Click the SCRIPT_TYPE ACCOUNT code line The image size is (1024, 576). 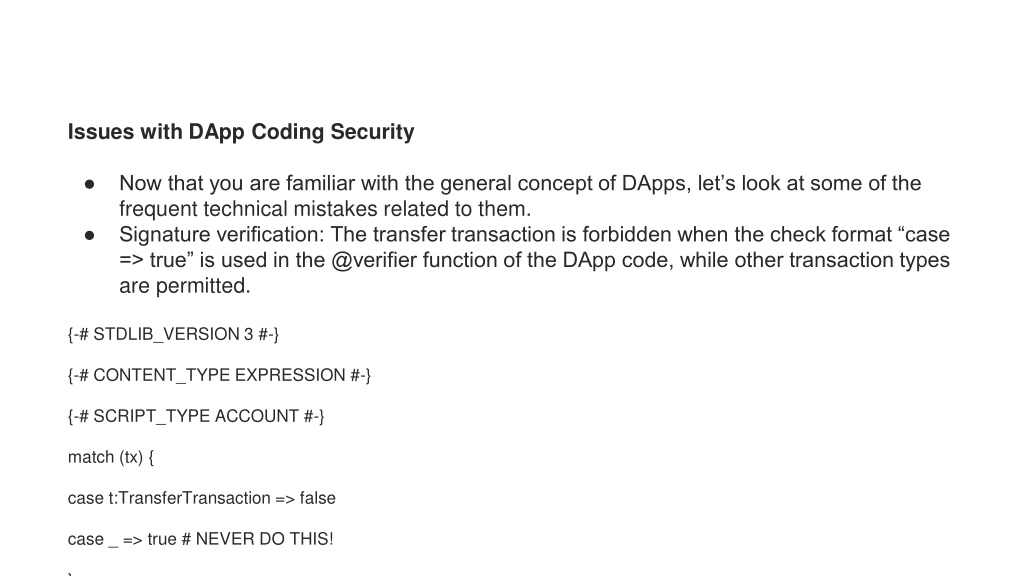pos(196,417)
